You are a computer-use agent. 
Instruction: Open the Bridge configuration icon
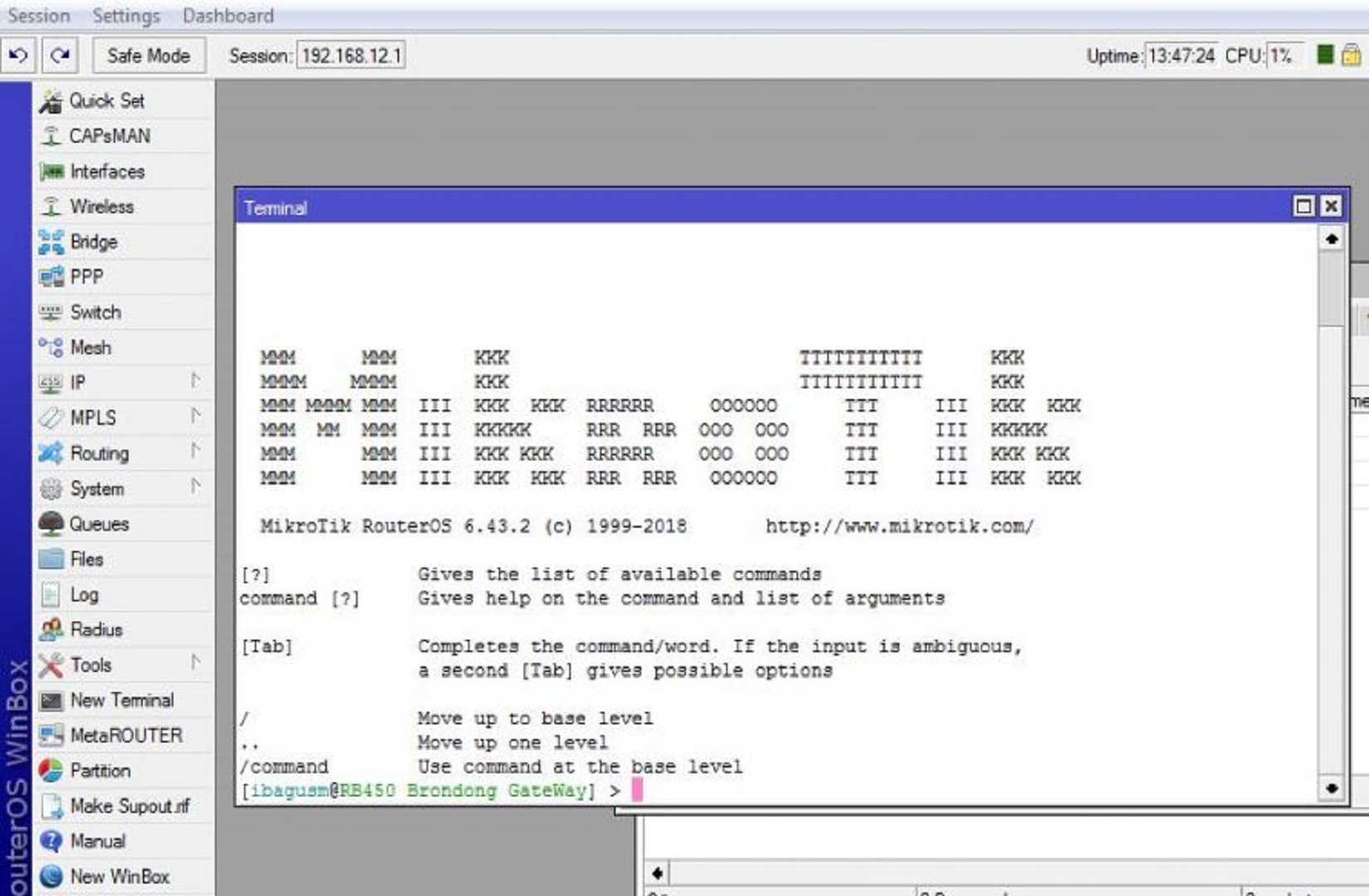click(x=51, y=242)
